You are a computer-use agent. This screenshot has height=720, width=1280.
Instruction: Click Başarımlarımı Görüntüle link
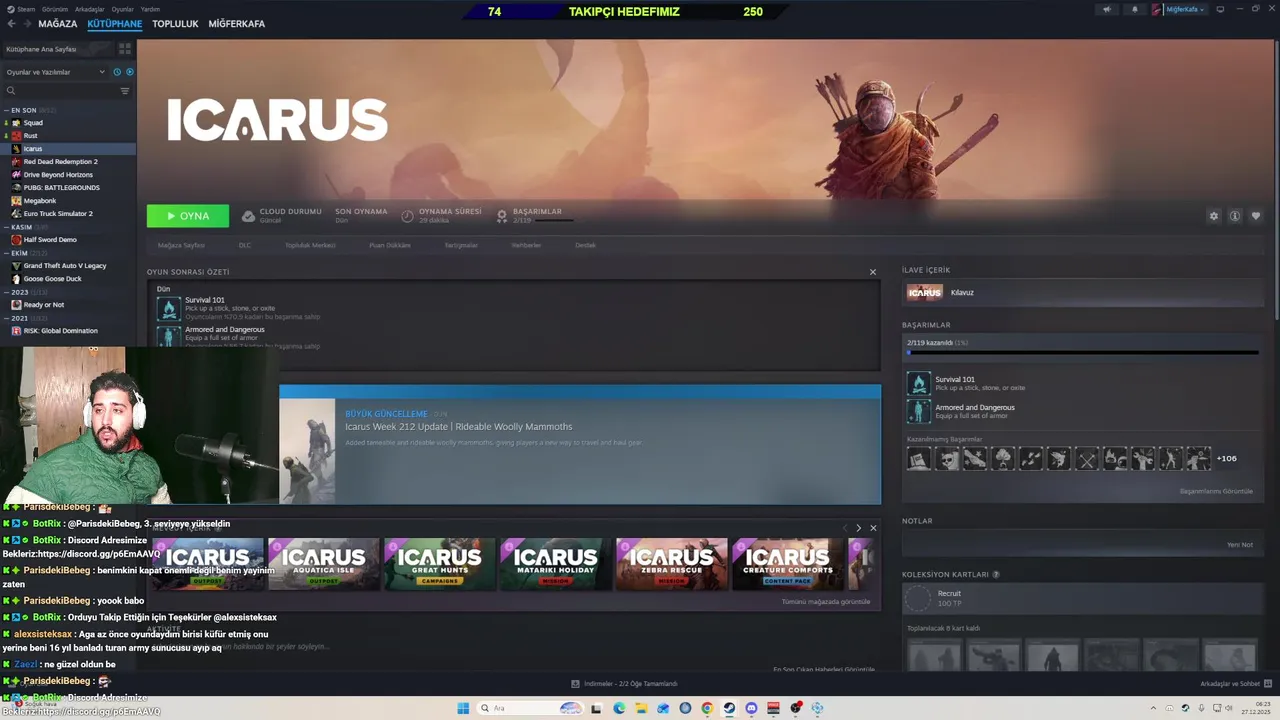(x=1216, y=491)
